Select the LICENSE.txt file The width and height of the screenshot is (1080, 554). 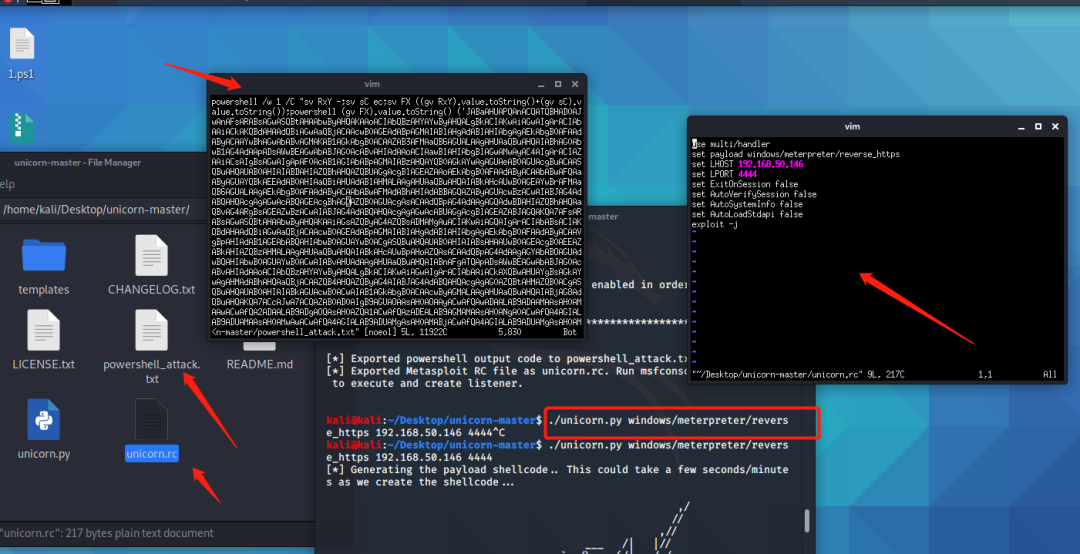coord(43,340)
